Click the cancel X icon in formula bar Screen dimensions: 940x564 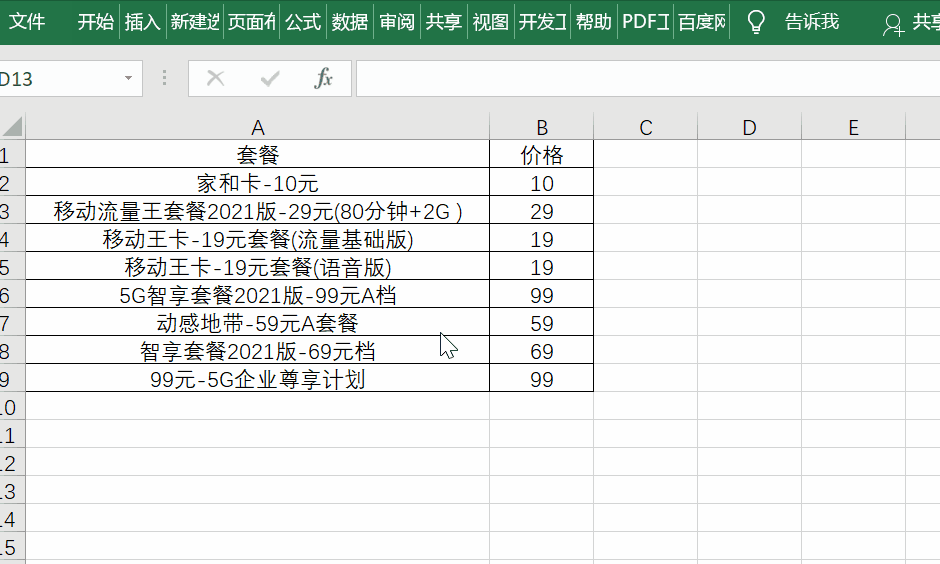215,78
